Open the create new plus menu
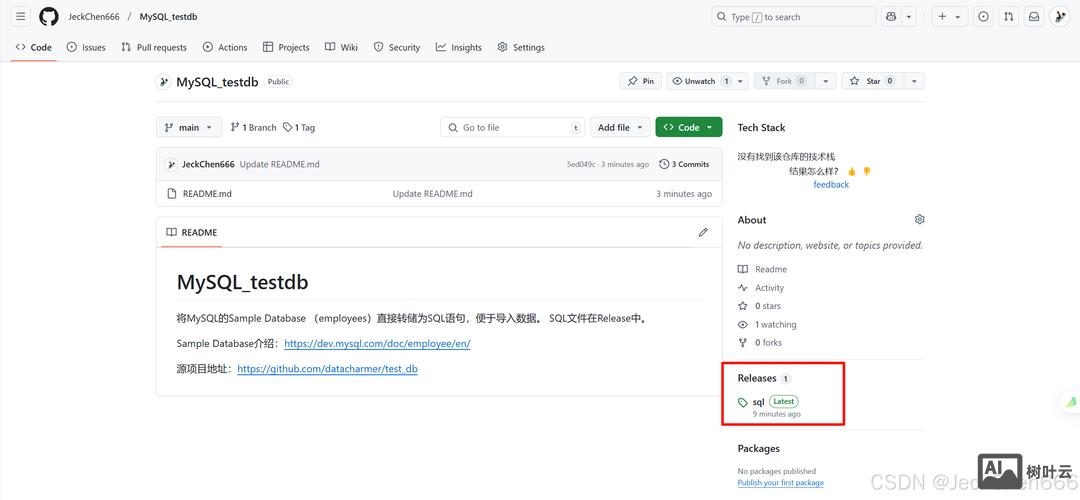 (950, 17)
